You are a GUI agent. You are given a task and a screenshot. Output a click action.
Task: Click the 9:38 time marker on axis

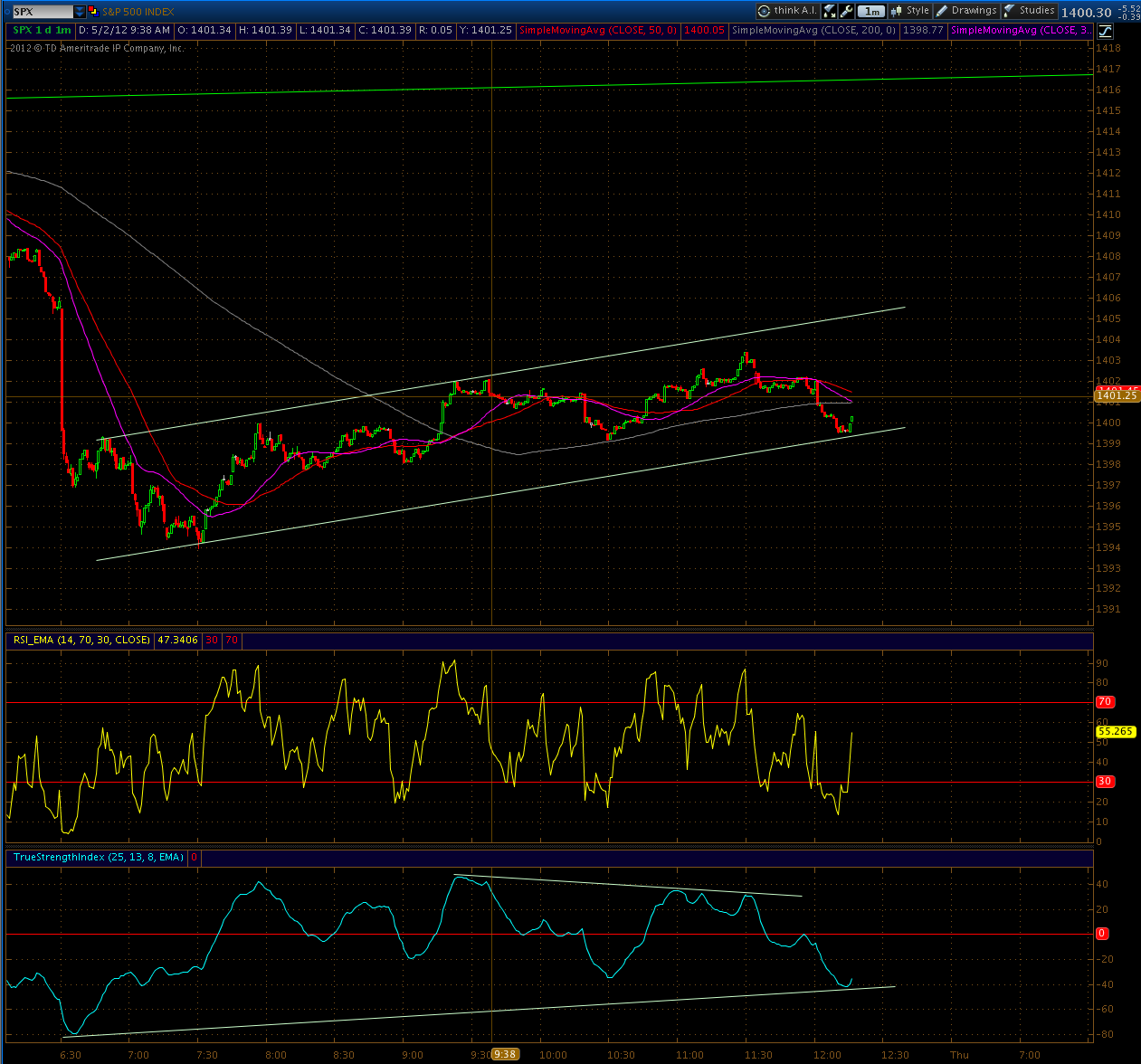tap(505, 1054)
